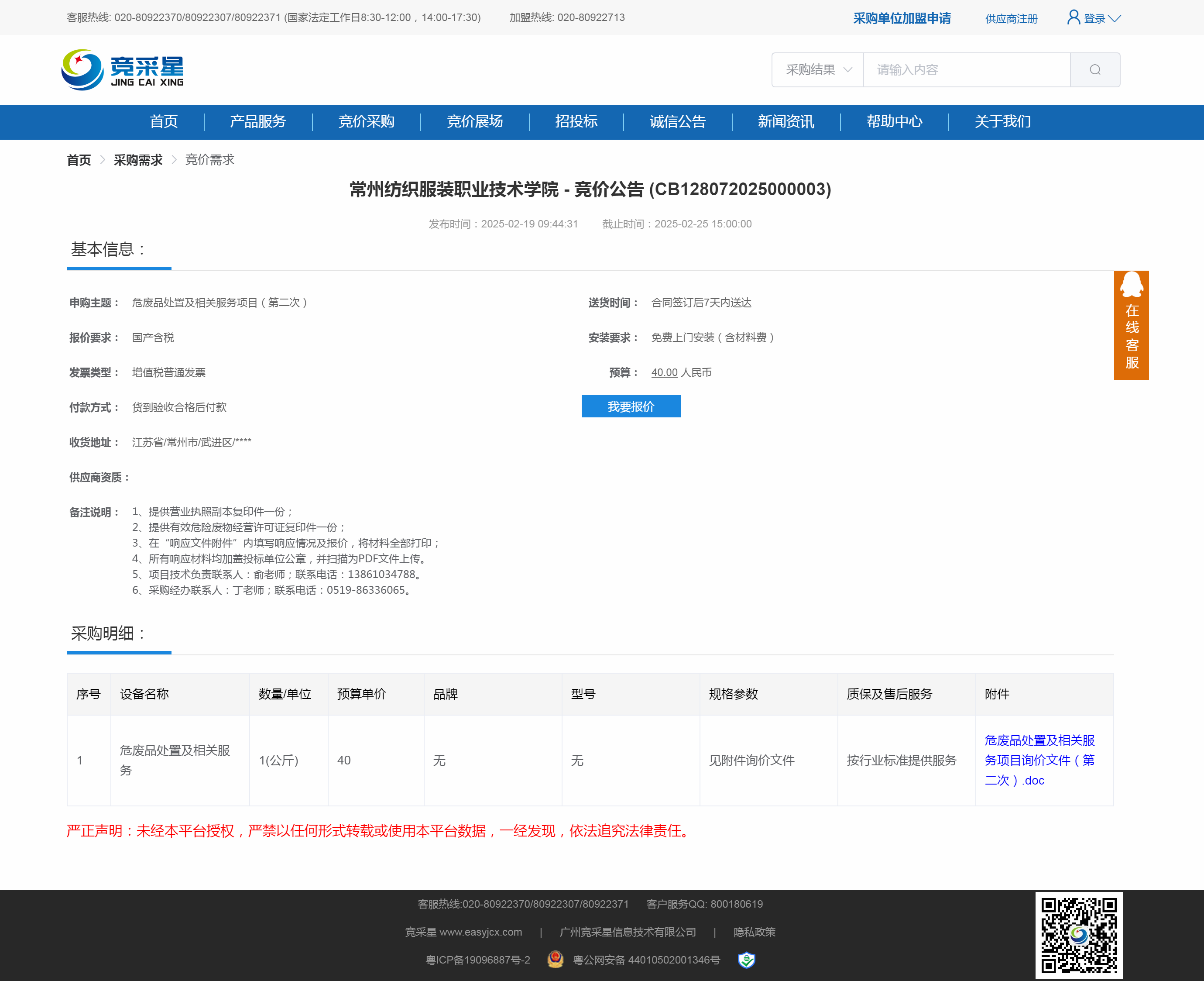Screen dimensions: 1204x981
Task: Click the green shield certification icon
Action: (x=746, y=959)
